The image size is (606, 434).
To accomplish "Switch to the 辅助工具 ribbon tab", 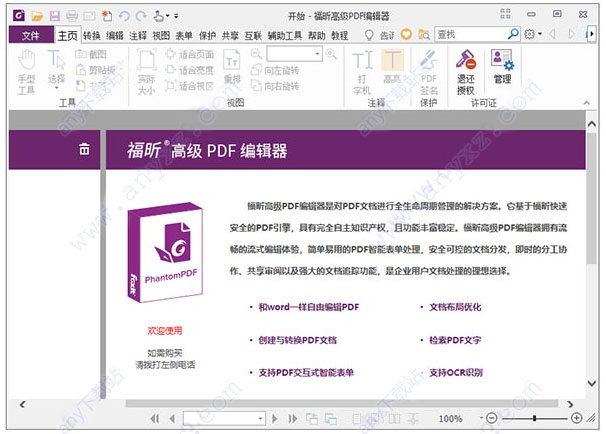I will click(285, 36).
